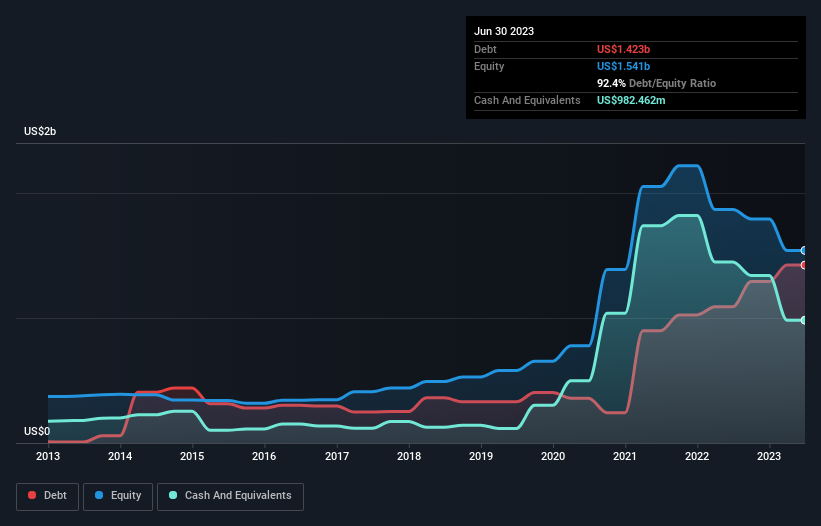This screenshot has width=821, height=526.
Task: Click the Jun 30 2023 tooltip date
Action: 504,31
